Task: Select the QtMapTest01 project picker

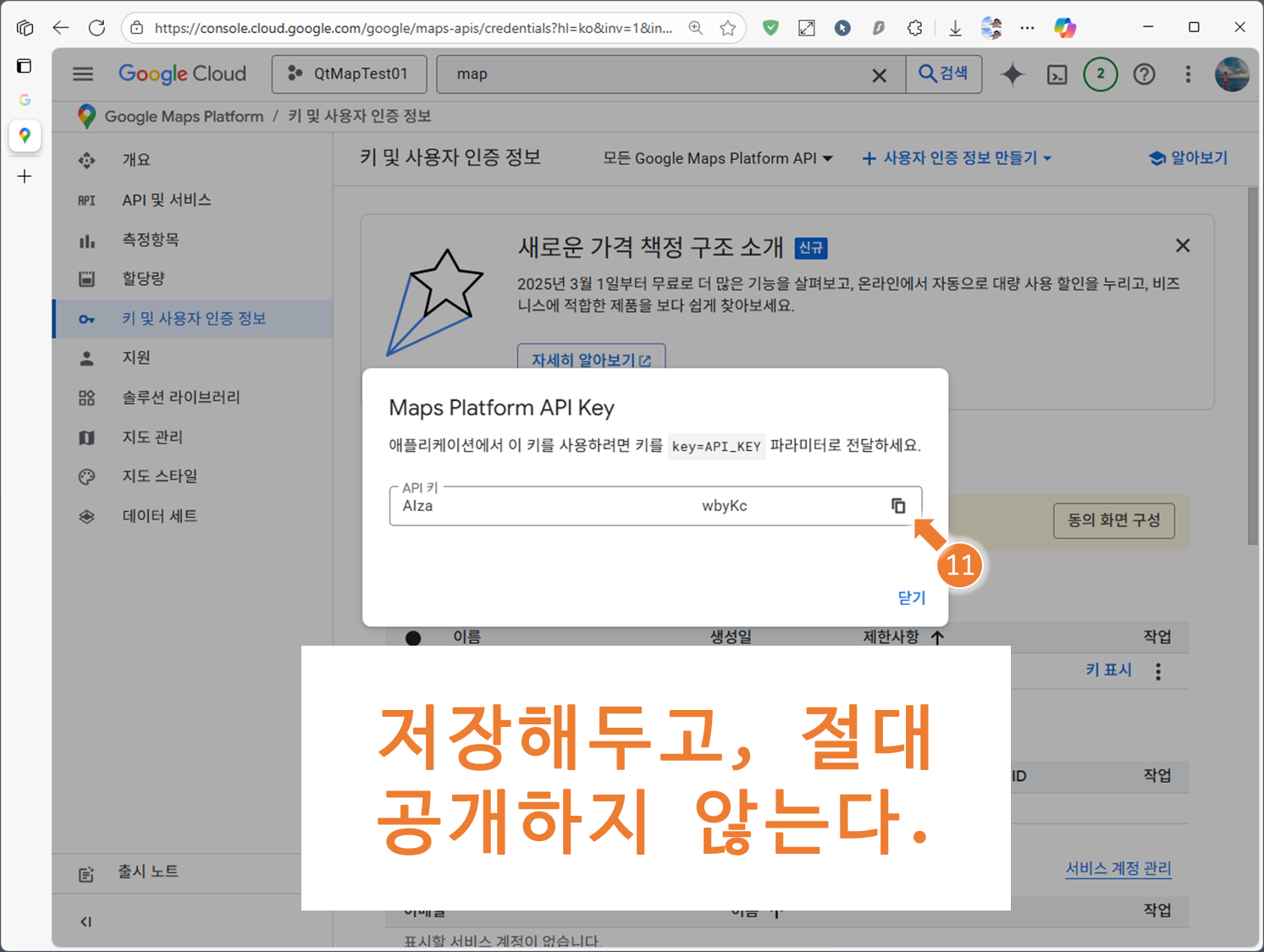Action: (349, 74)
